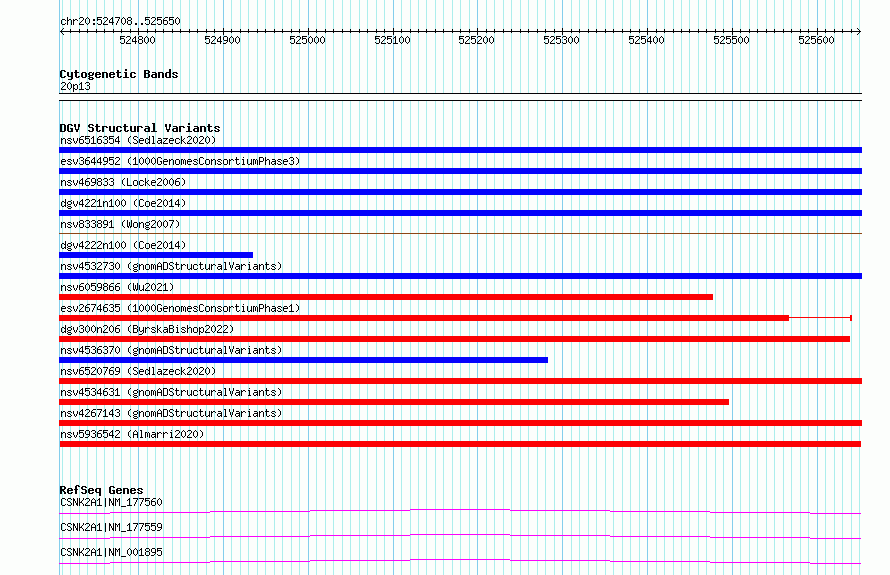Click the 525600 ruler tick label
The image size is (890, 575).
[816, 40]
